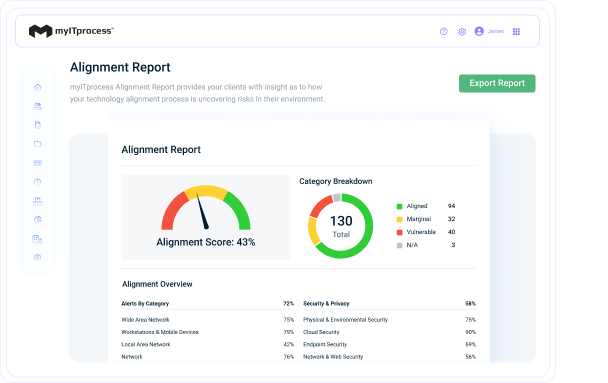608x383 pixels.
Task: Click the Aligned legend label
Action: 417,206
